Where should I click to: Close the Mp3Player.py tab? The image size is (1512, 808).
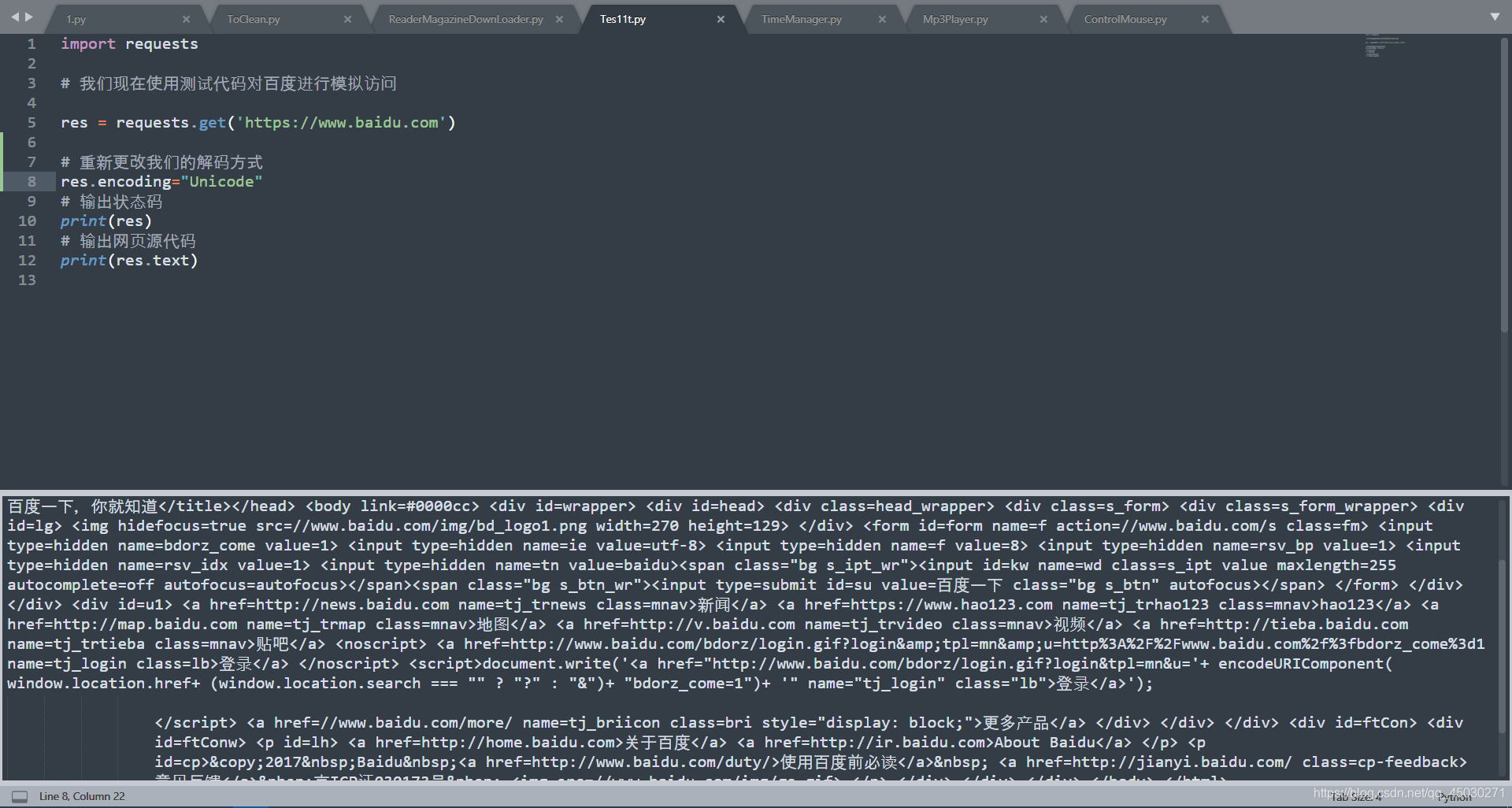[x=1043, y=19]
